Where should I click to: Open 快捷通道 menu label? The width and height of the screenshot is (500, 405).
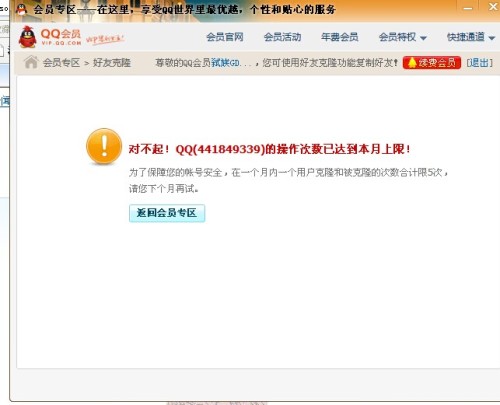[466, 37]
